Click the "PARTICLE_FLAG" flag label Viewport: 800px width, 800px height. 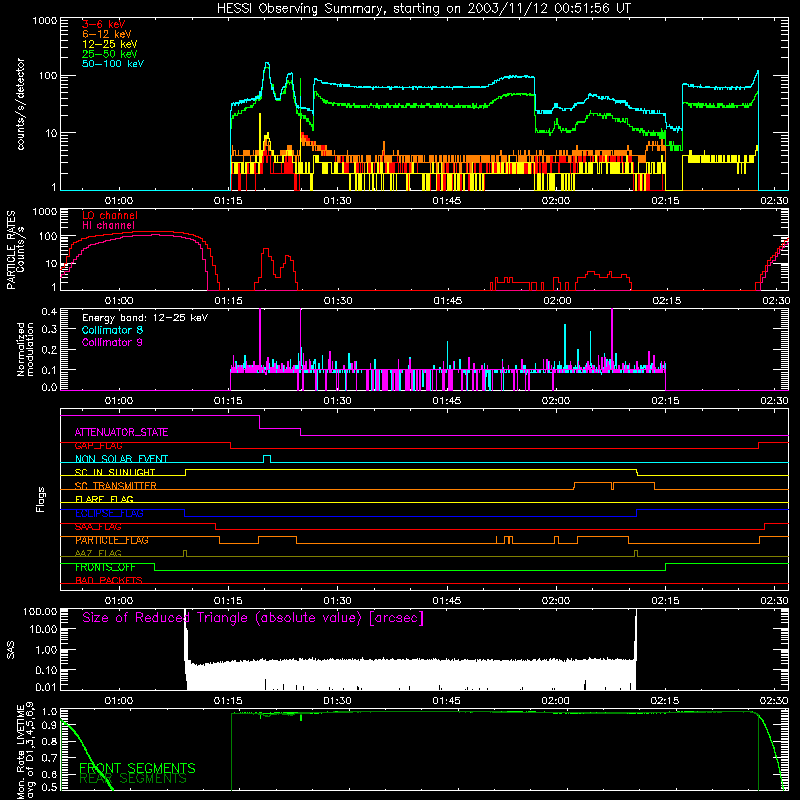pyautogui.click(x=112, y=540)
